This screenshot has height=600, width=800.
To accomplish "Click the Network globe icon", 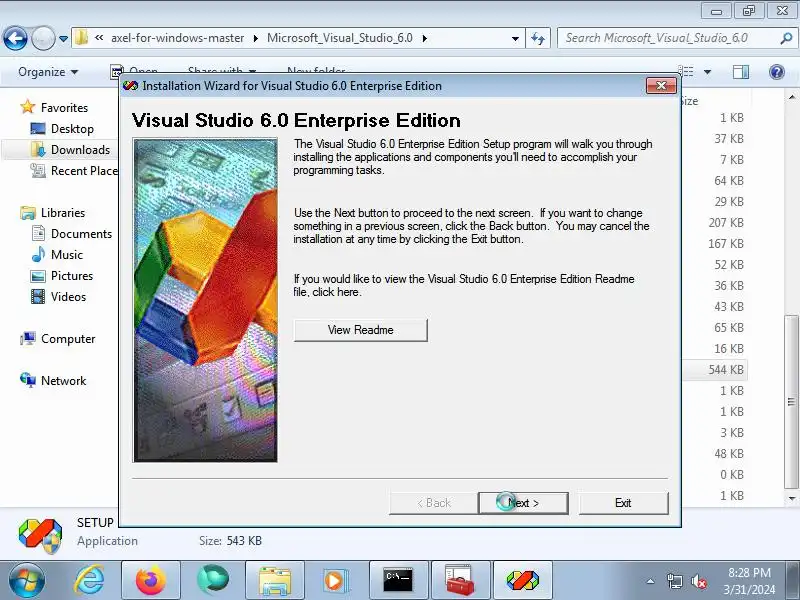I will click(28, 380).
